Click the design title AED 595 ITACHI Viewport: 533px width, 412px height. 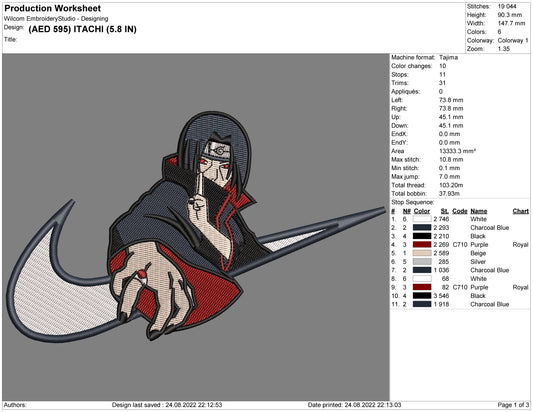pos(83,29)
